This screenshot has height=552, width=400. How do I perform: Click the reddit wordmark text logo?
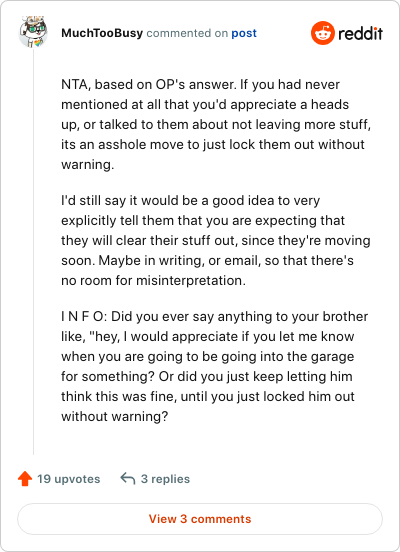(360, 33)
